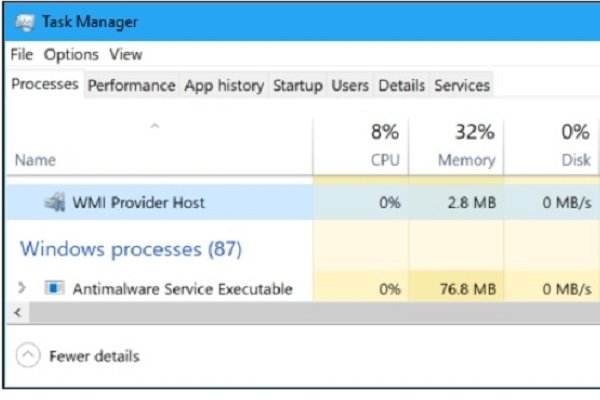Click the sort arrow above Name column
The image size is (600, 400).
pyautogui.click(x=155, y=126)
